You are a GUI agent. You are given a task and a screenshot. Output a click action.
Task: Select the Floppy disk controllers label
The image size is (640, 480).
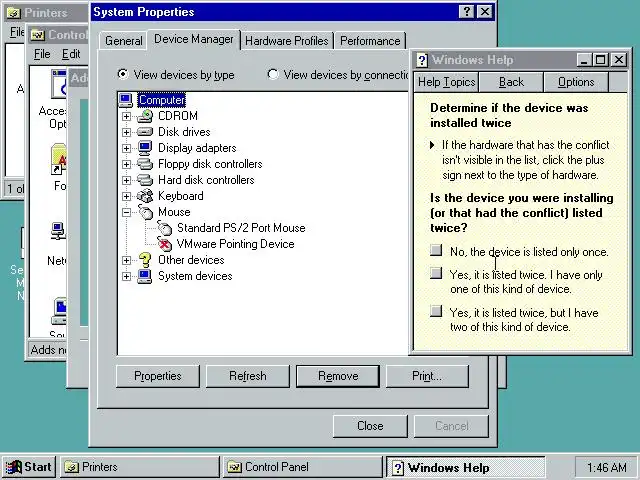click(x=210, y=164)
